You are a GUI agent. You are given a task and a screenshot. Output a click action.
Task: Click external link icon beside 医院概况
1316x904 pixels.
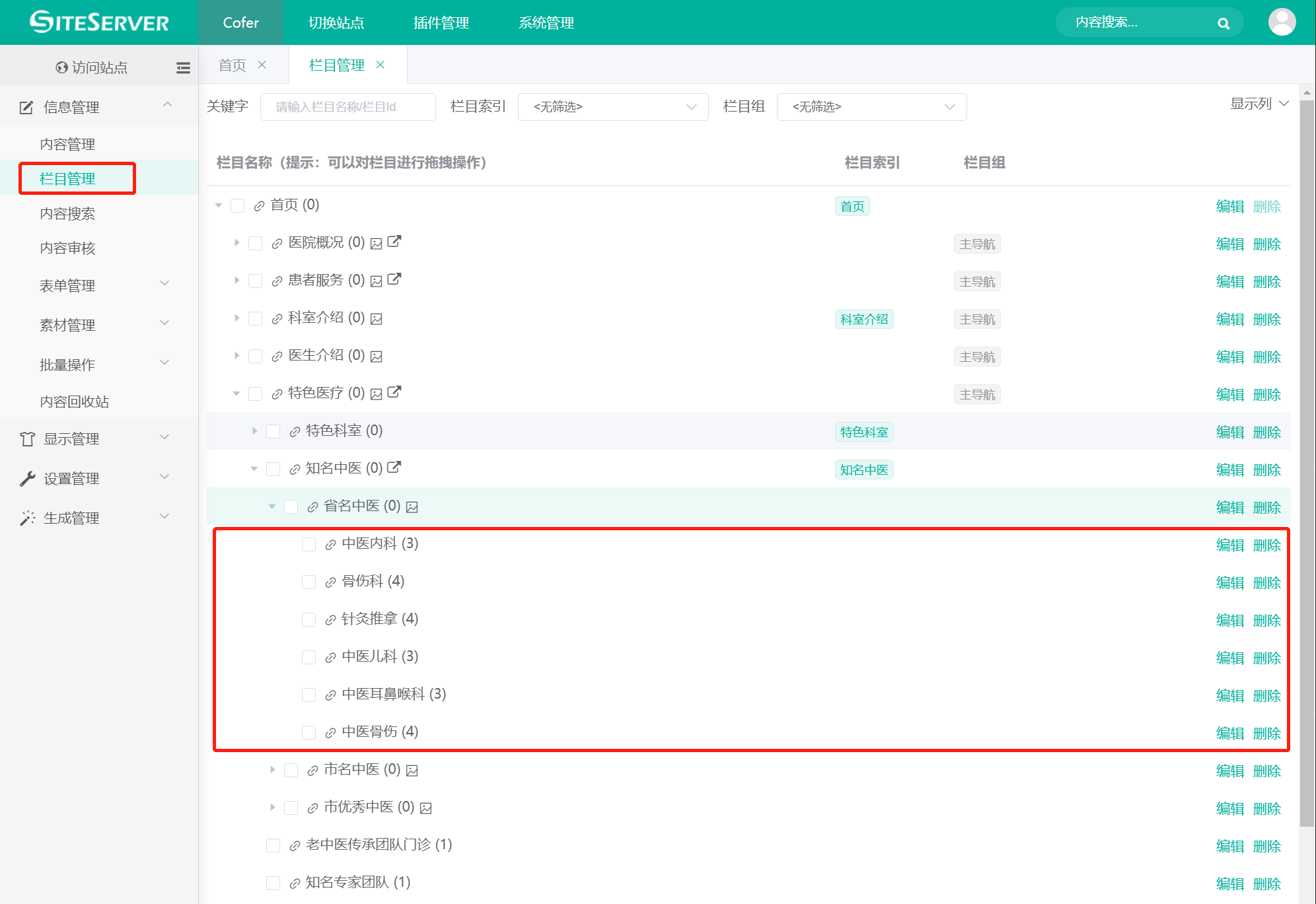tap(394, 242)
